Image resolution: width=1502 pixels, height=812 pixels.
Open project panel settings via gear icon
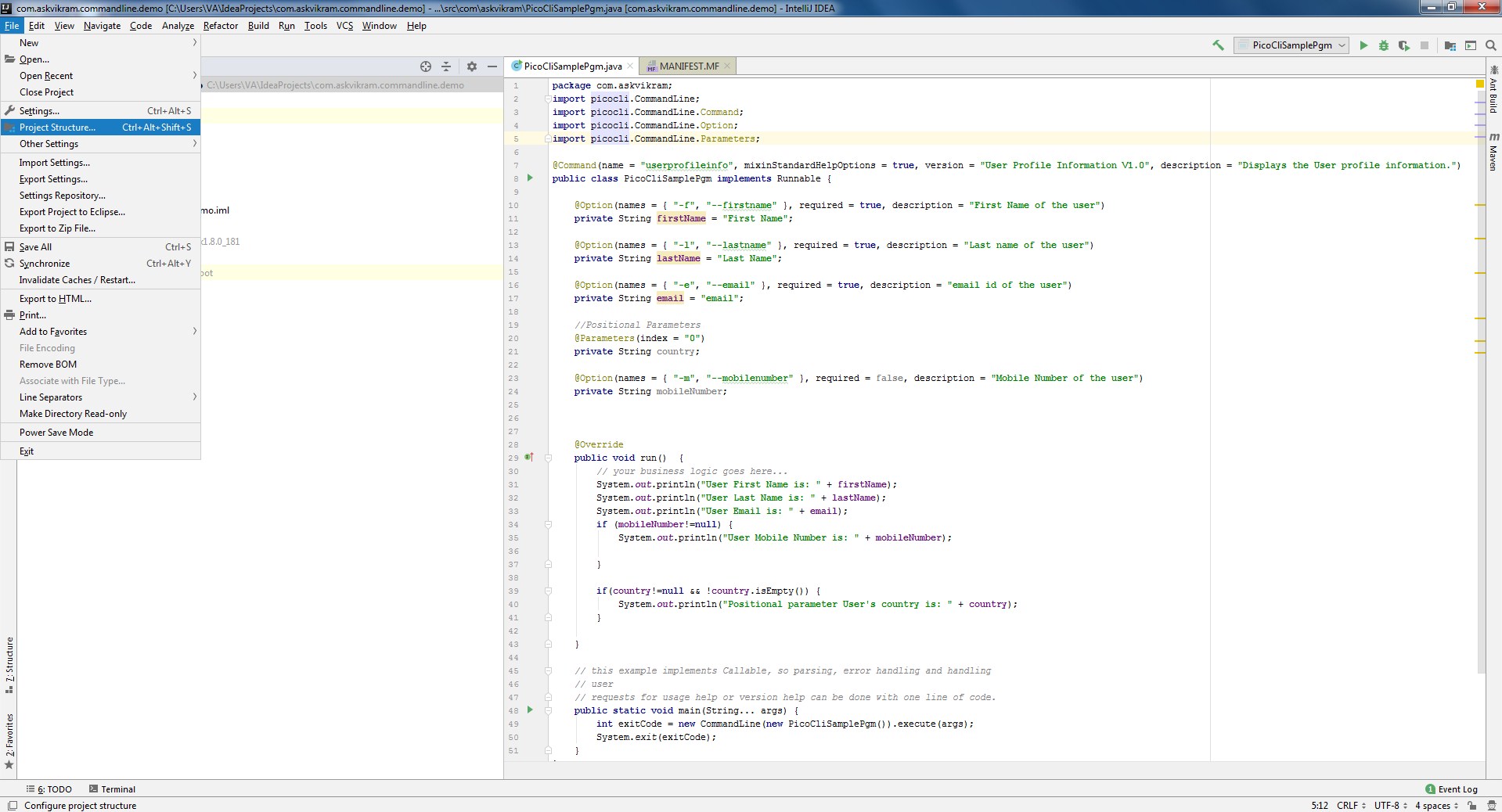[472, 66]
